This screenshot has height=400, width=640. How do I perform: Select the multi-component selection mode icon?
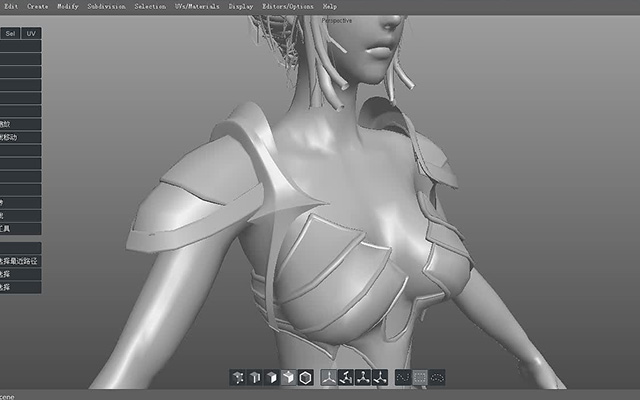click(x=238, y=378)
